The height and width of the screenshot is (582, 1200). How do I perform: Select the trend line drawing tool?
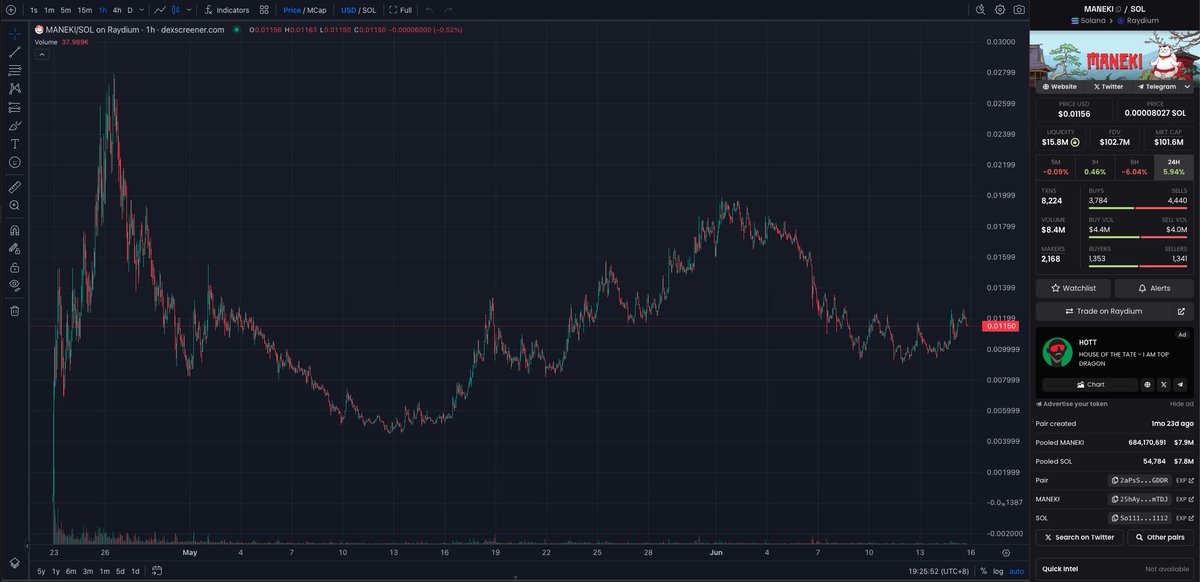click(15, 52)
